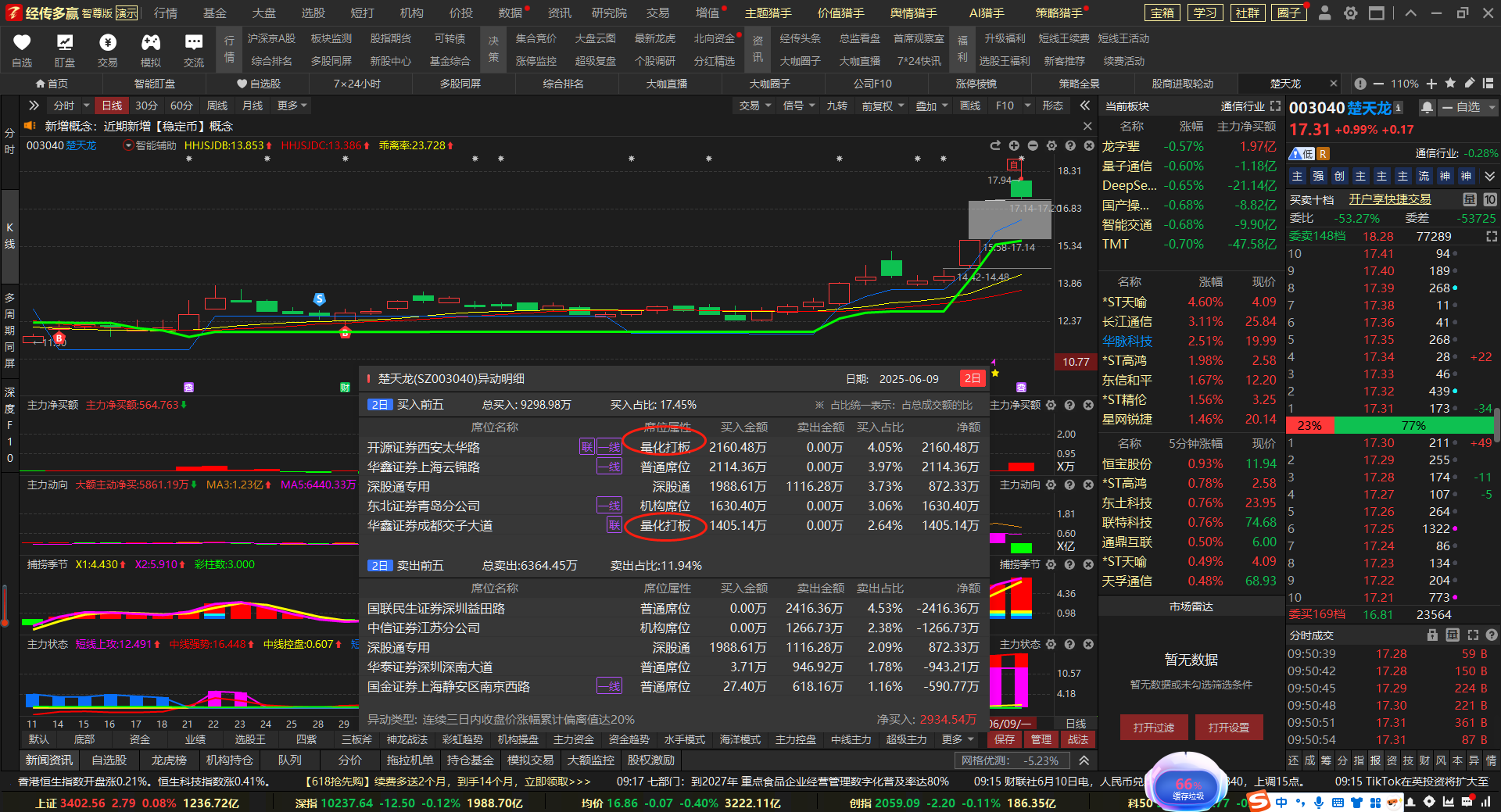Screen dimensions: 1501x812
Task: Open the 叠加 overlay dropdown
Action: coord(932,106)
